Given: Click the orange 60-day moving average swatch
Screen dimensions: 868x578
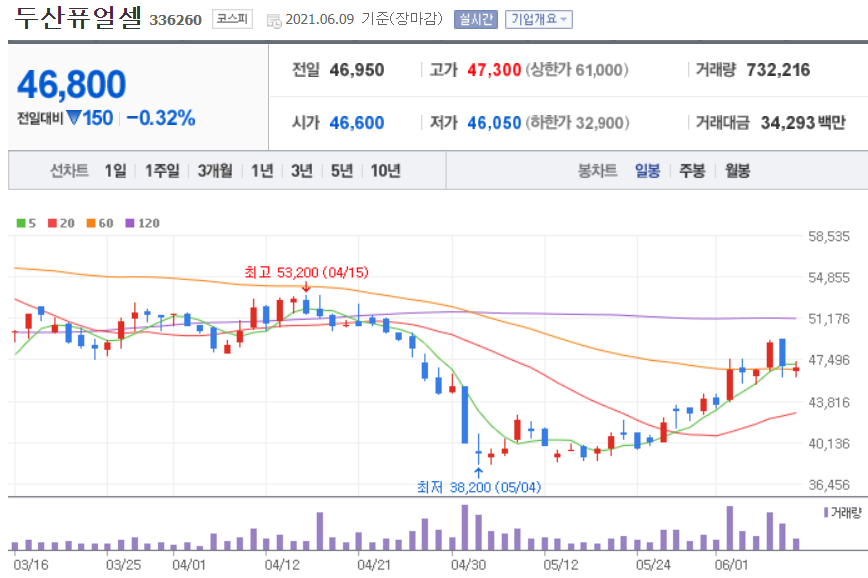Looking at the screenshot, I should click(91, 223).
